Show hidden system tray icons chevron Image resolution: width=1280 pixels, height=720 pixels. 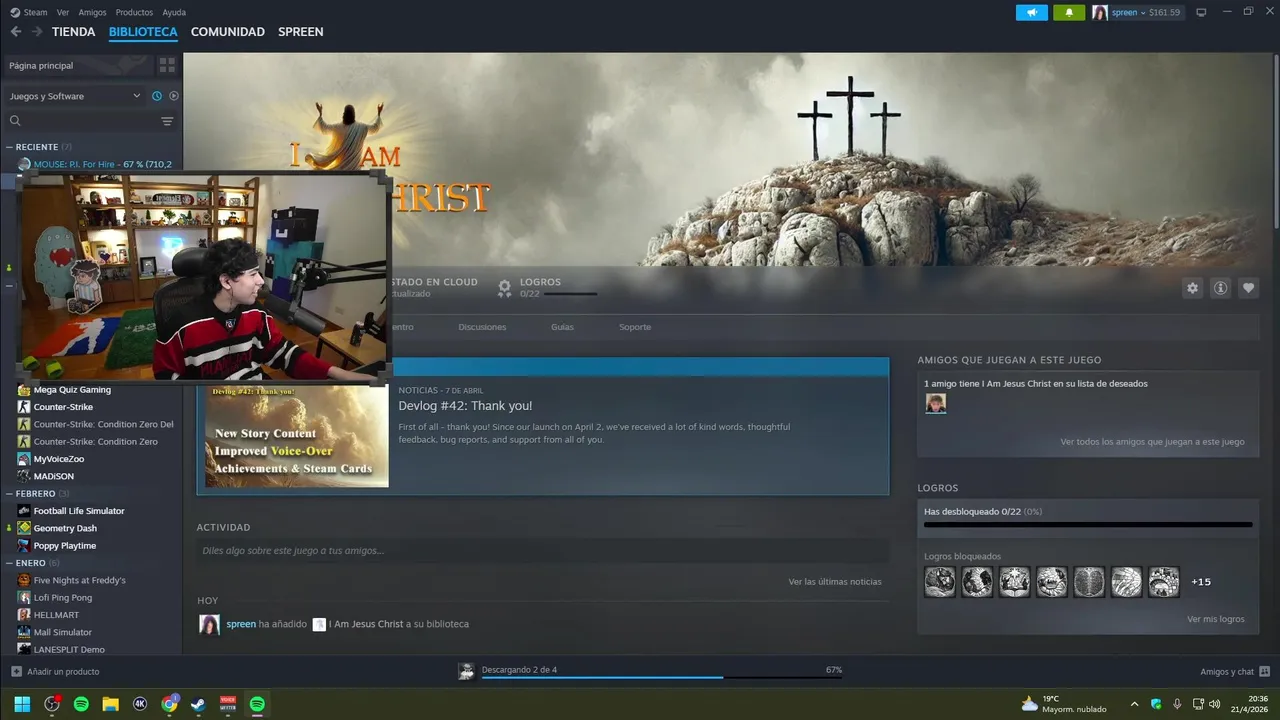1134,704
